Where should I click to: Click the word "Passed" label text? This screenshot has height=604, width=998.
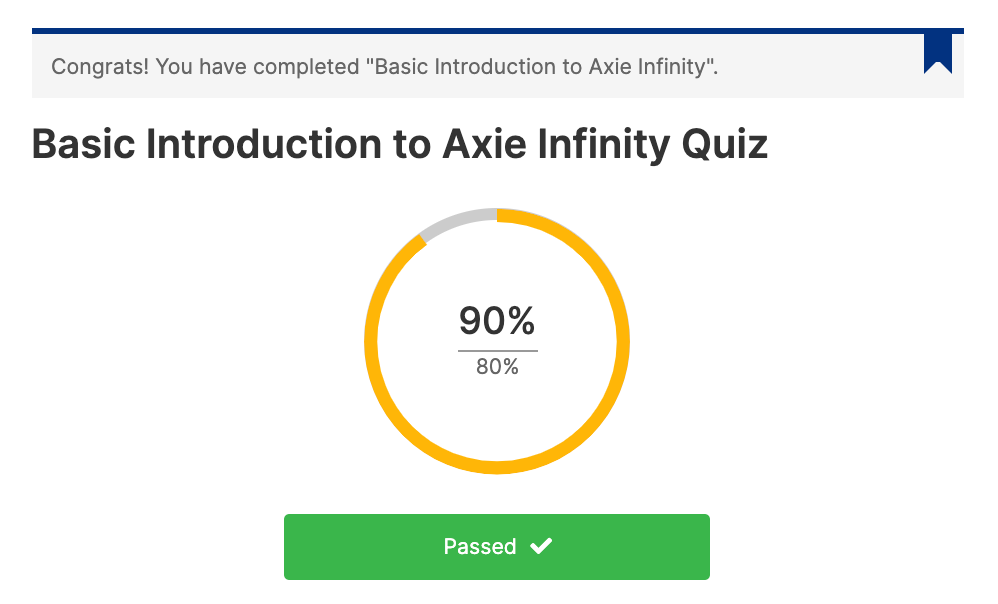pyautogui.click(x=480, y=547)
